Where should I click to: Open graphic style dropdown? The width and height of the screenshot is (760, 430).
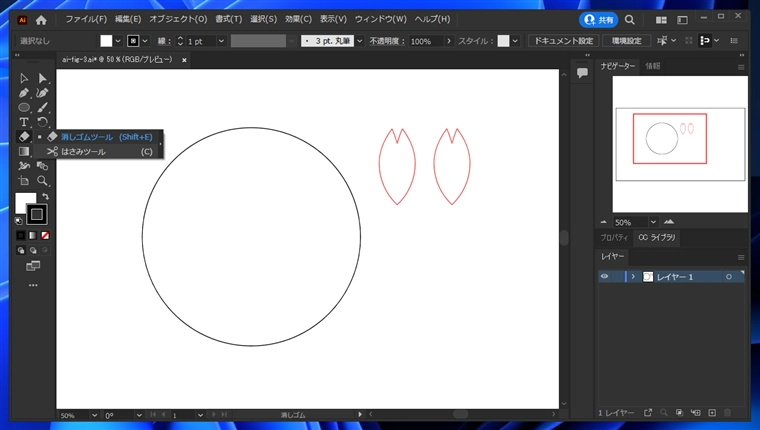515,41
